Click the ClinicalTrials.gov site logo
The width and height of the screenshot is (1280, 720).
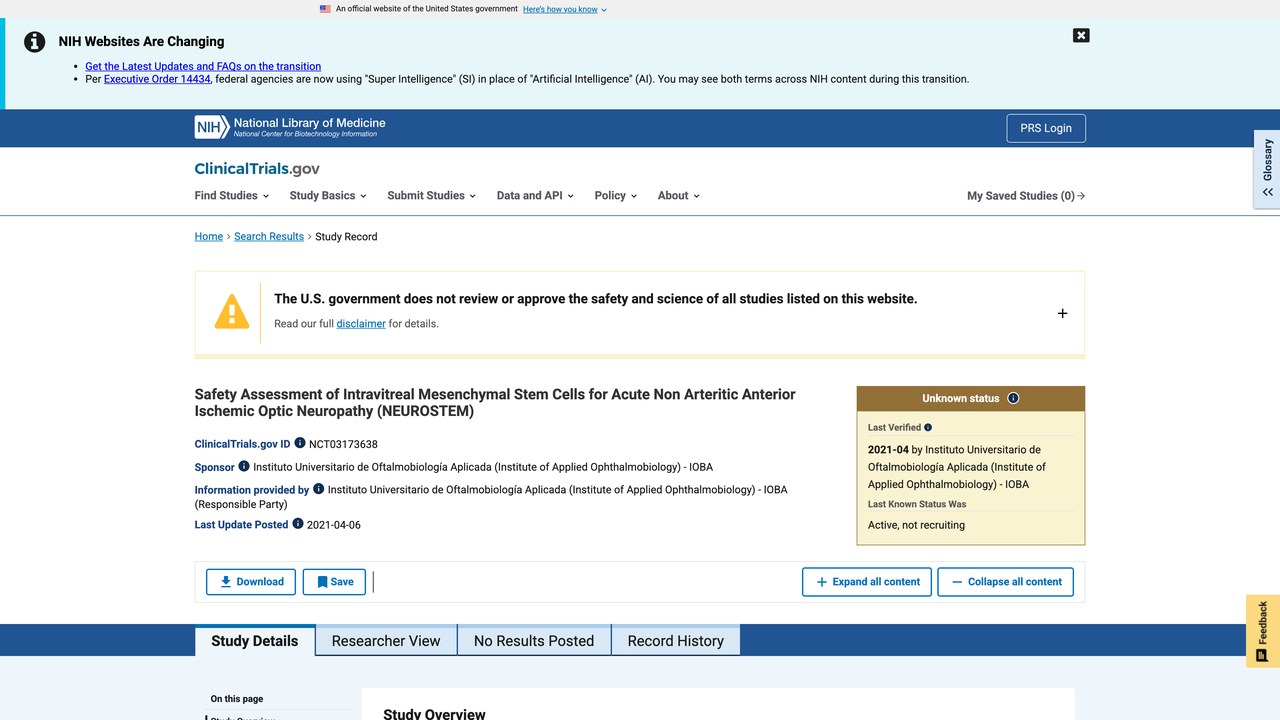click(x=257, y=169)
